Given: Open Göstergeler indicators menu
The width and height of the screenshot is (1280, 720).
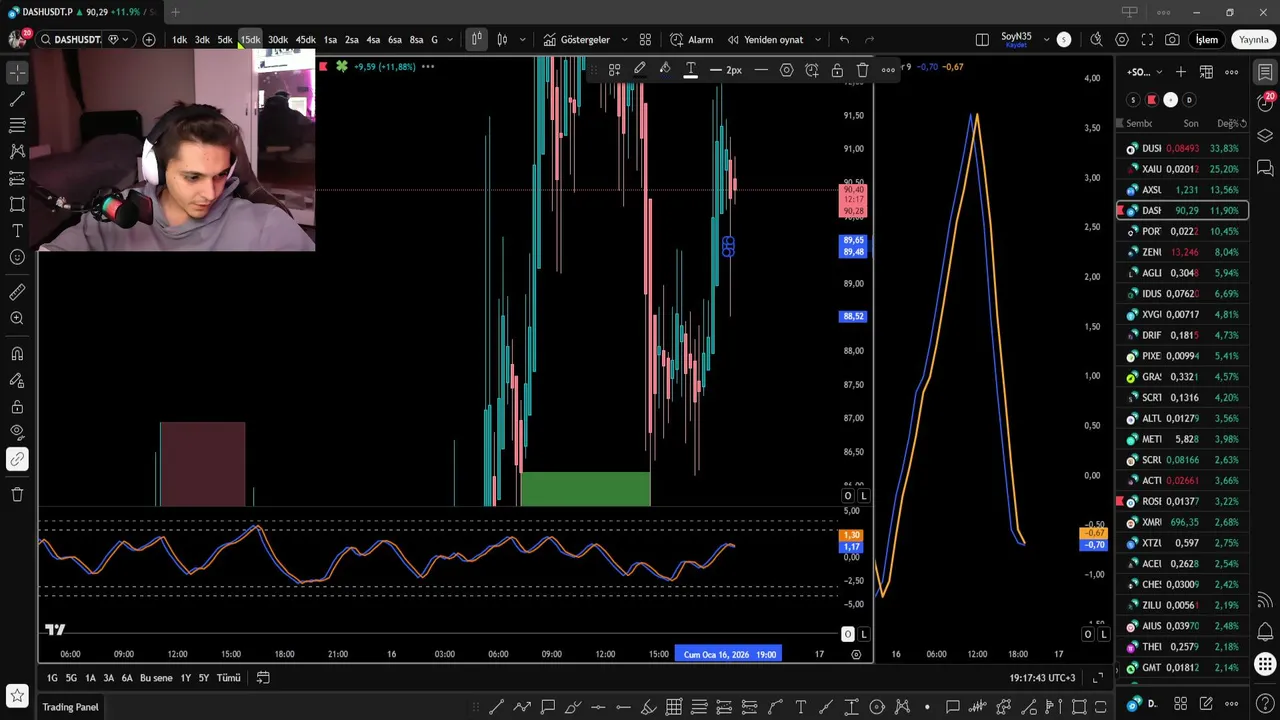Looking at the screenshot, I should point(576,40).
